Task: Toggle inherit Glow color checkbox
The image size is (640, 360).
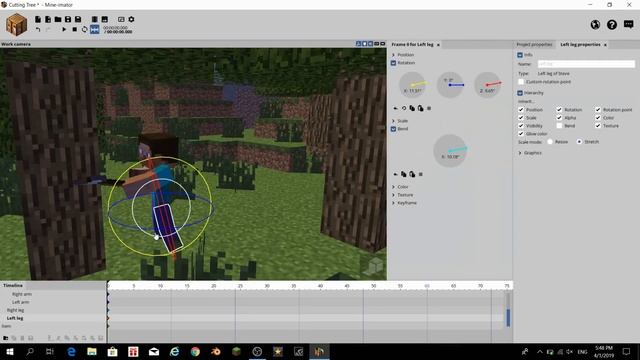Action: pyautogui.click(x=521, y=133)
